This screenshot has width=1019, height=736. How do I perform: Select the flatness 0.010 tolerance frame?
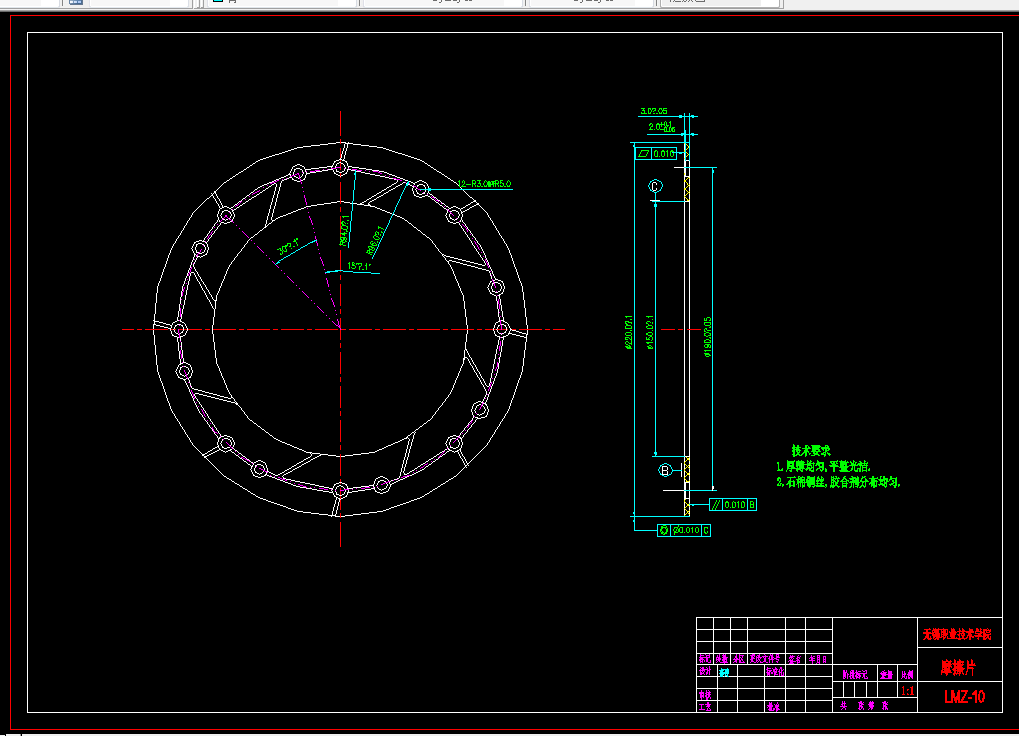pos(656,154)
